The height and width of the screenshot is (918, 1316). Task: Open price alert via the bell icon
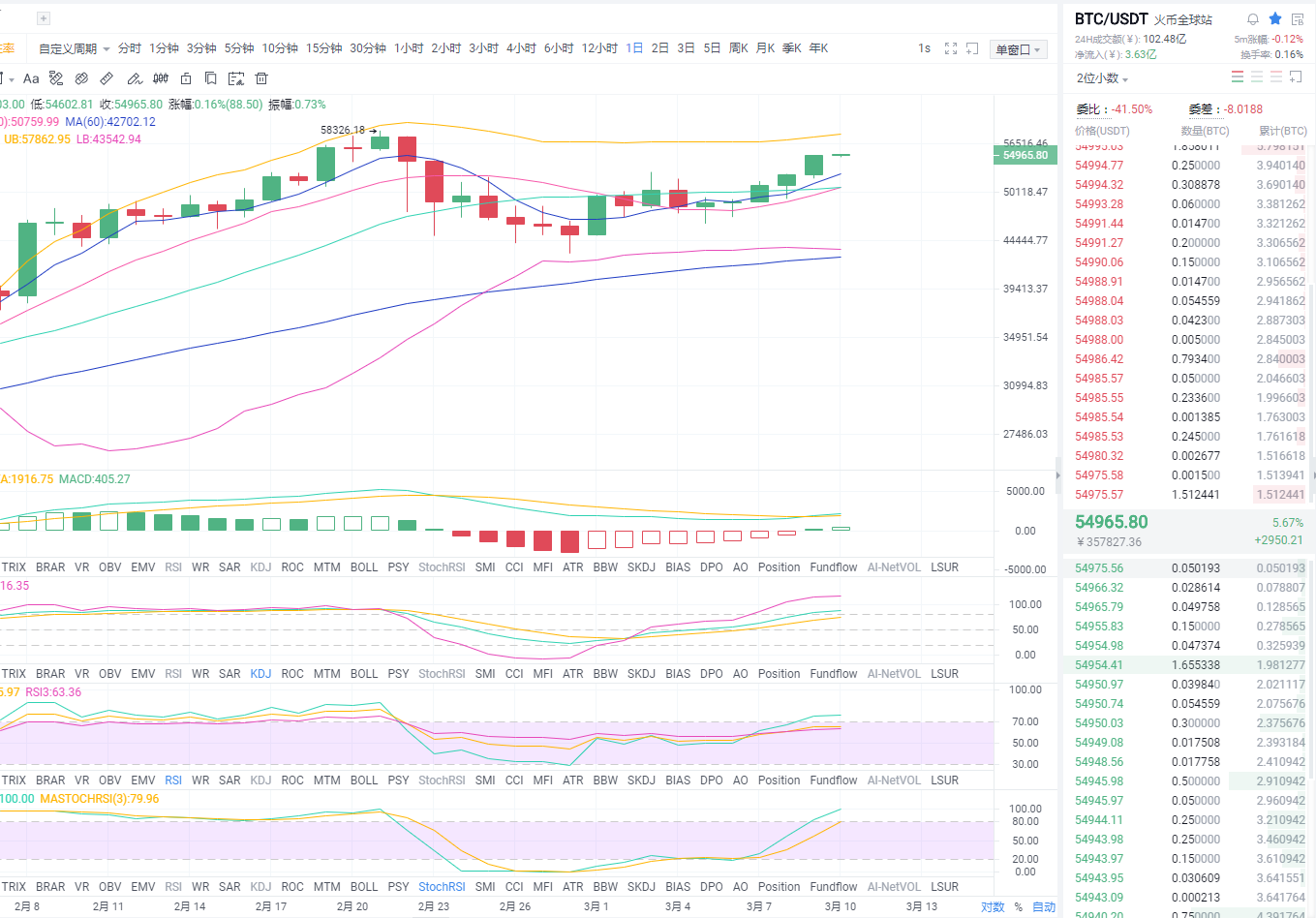point(1252,18)
